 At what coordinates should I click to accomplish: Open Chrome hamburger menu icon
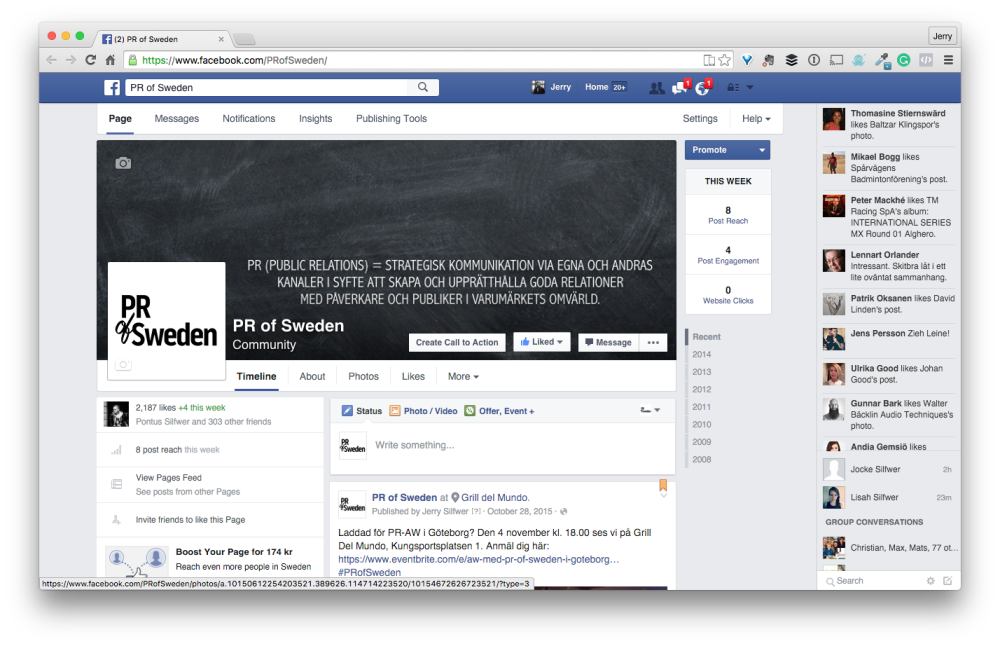(948, 60)
